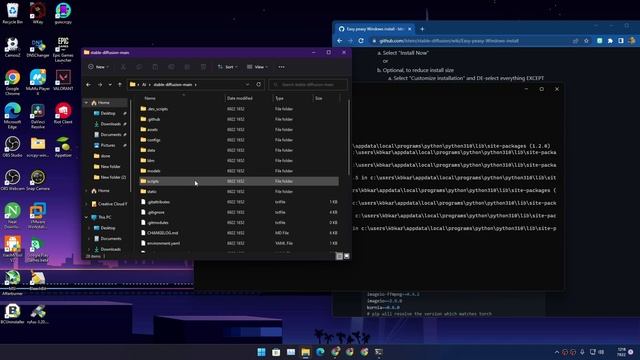Reload the GitHub page in Chrome
Image resolution: width=640 pixels, height=360 pixels.
(x=361, y=41)
